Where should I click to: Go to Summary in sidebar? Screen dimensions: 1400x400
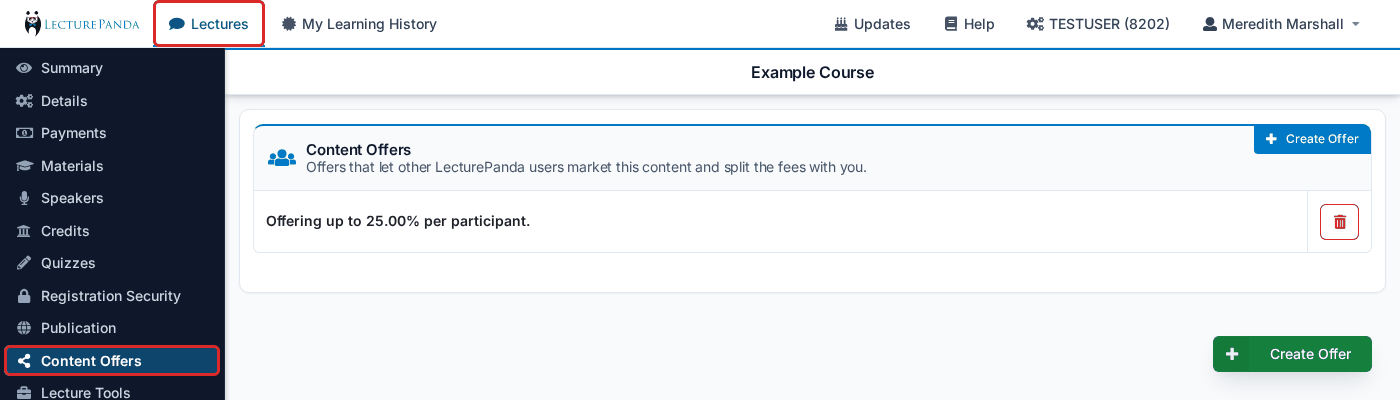click(112, 68)
